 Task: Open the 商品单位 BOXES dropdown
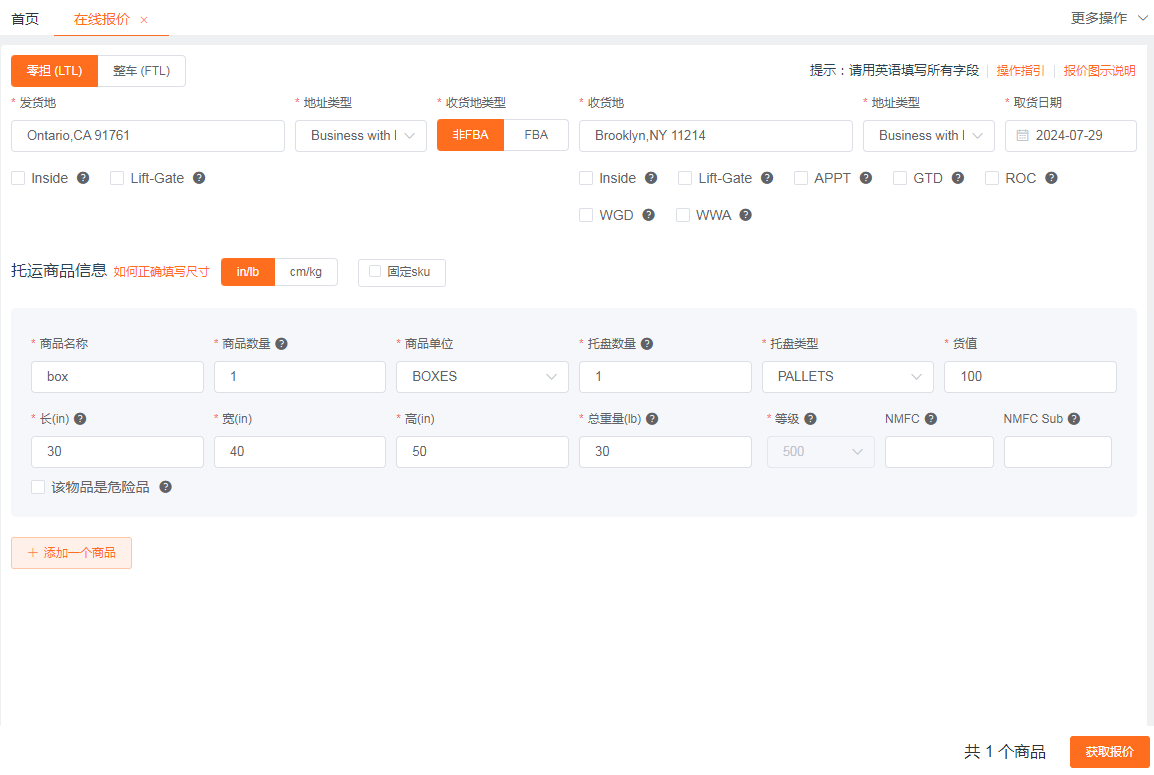(x=482, y=377)
